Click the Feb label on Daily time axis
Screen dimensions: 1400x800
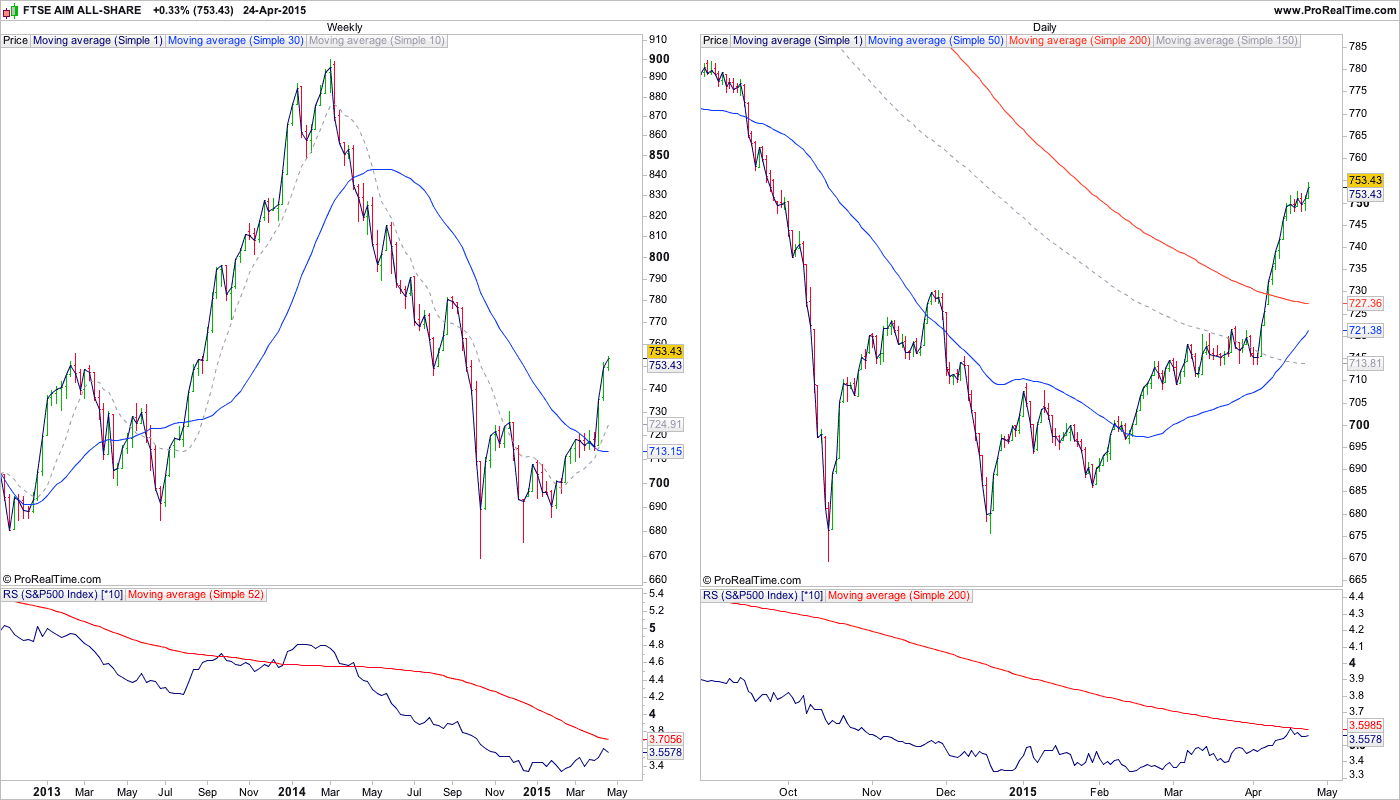pos(1098,792)
